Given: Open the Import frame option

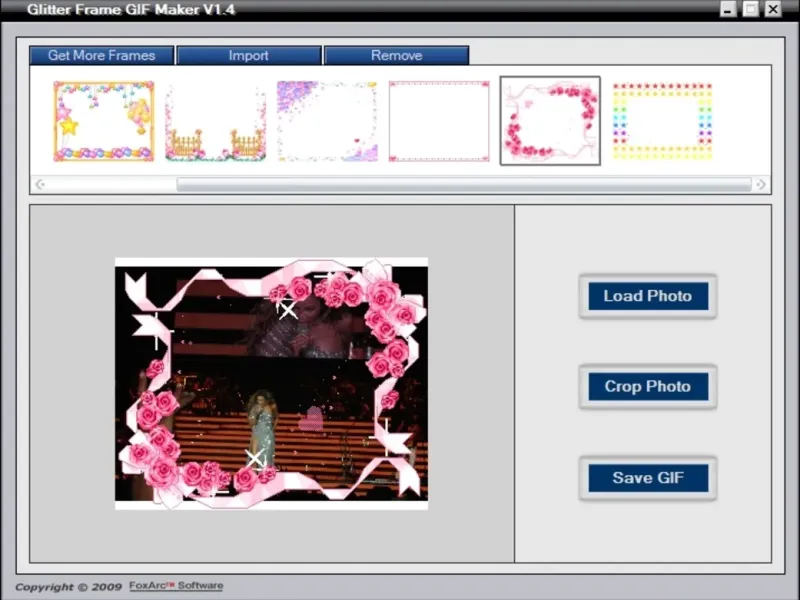Looking at the screenshot, I should point(249,55).
